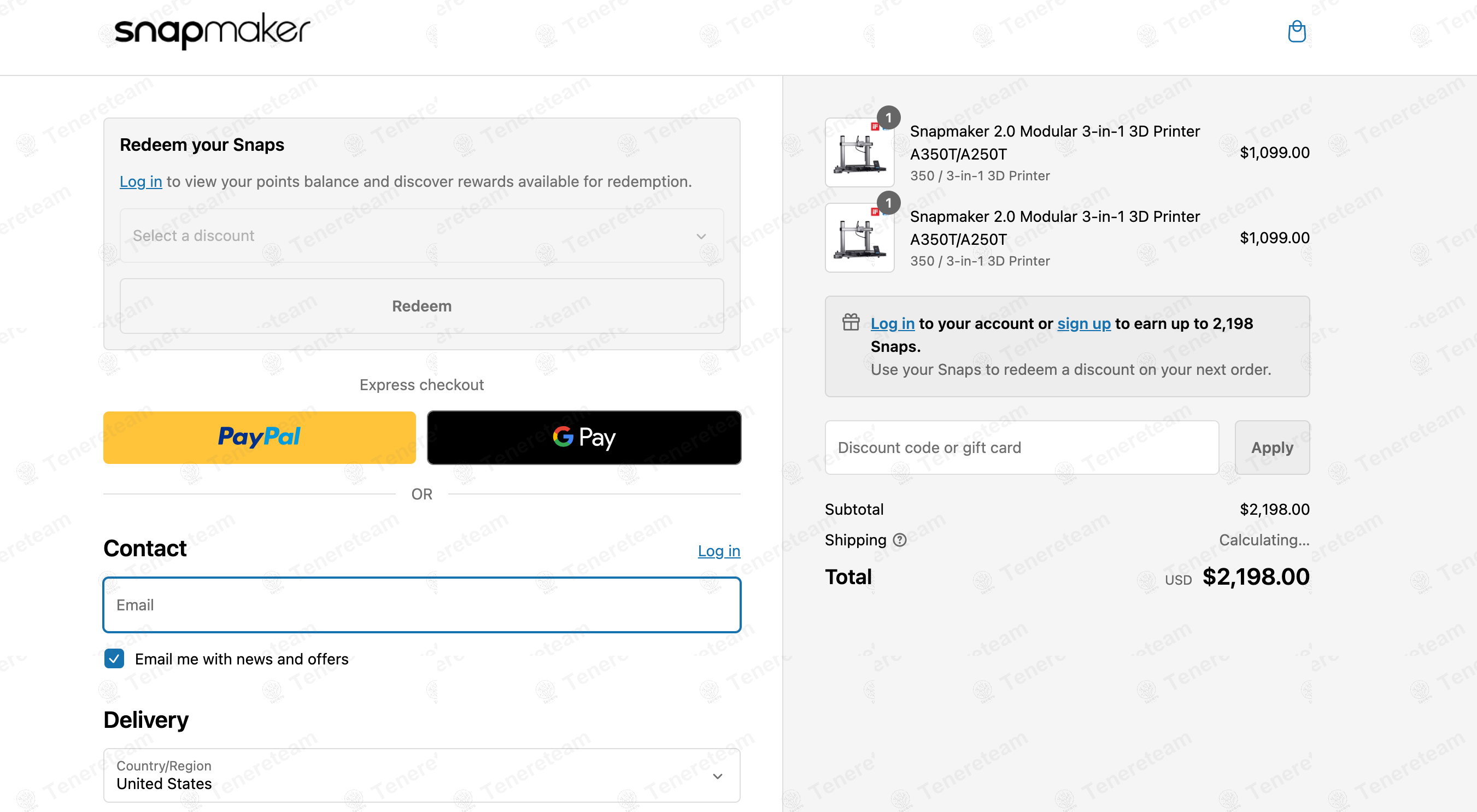
Task: Click Log in link under Redeem your Snaps
Action: 140,181
